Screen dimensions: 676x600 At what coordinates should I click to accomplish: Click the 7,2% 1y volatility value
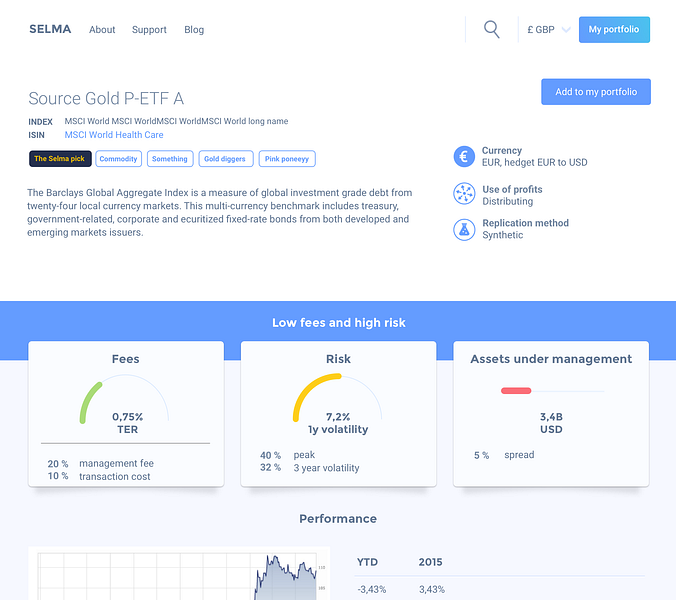338,423
